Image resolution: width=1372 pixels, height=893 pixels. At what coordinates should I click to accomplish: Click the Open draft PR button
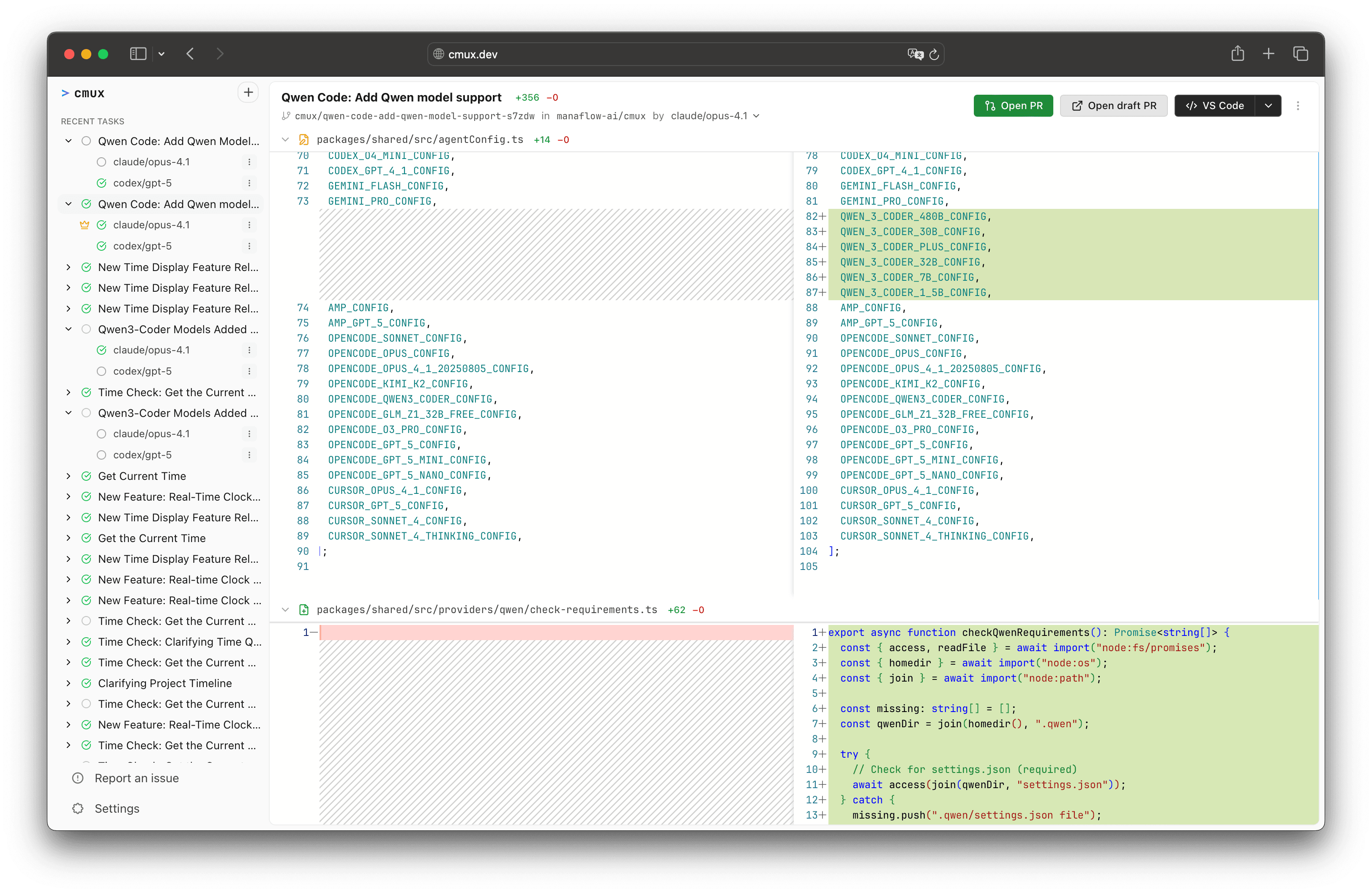click(1113, 106)
